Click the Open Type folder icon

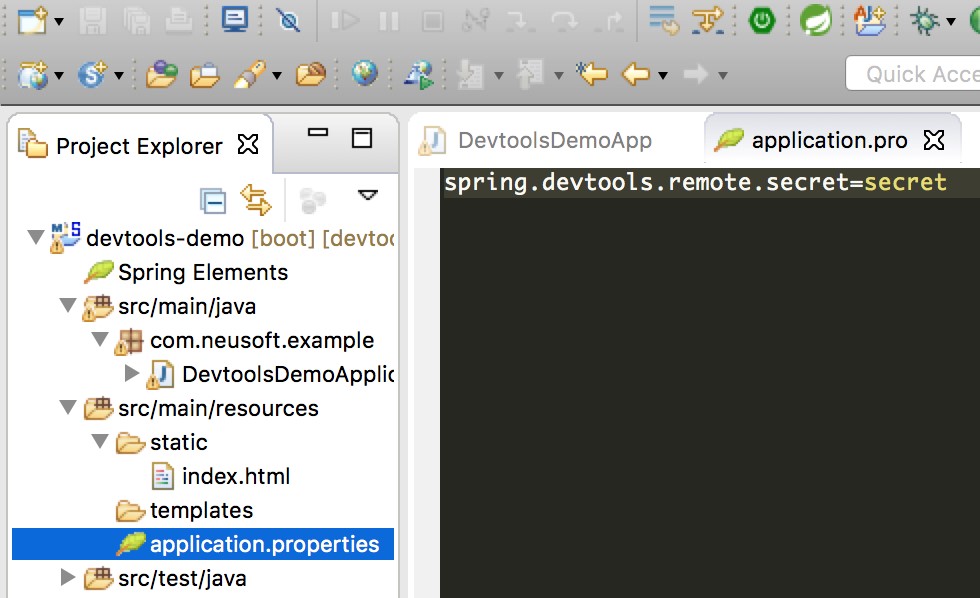click(161, 74)
